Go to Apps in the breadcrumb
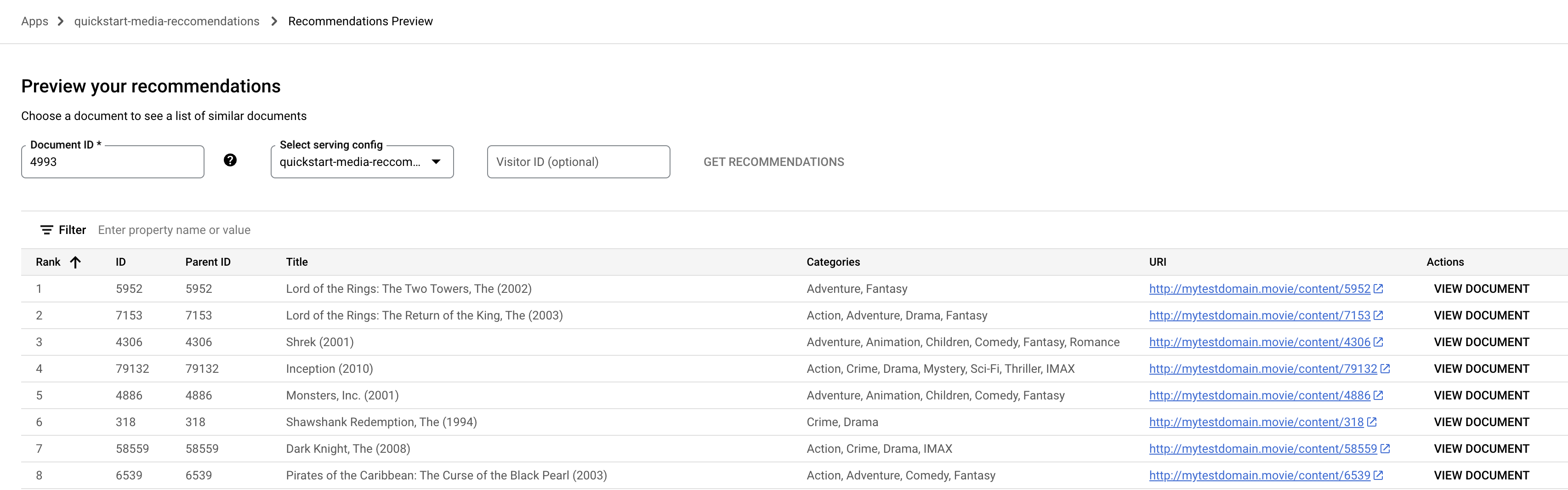The height and width of the screenshot is (490, 1568). coord(34,21)
